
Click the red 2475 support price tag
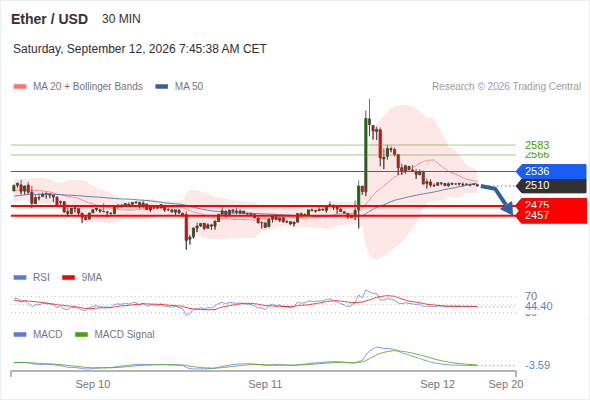[552, 204]
